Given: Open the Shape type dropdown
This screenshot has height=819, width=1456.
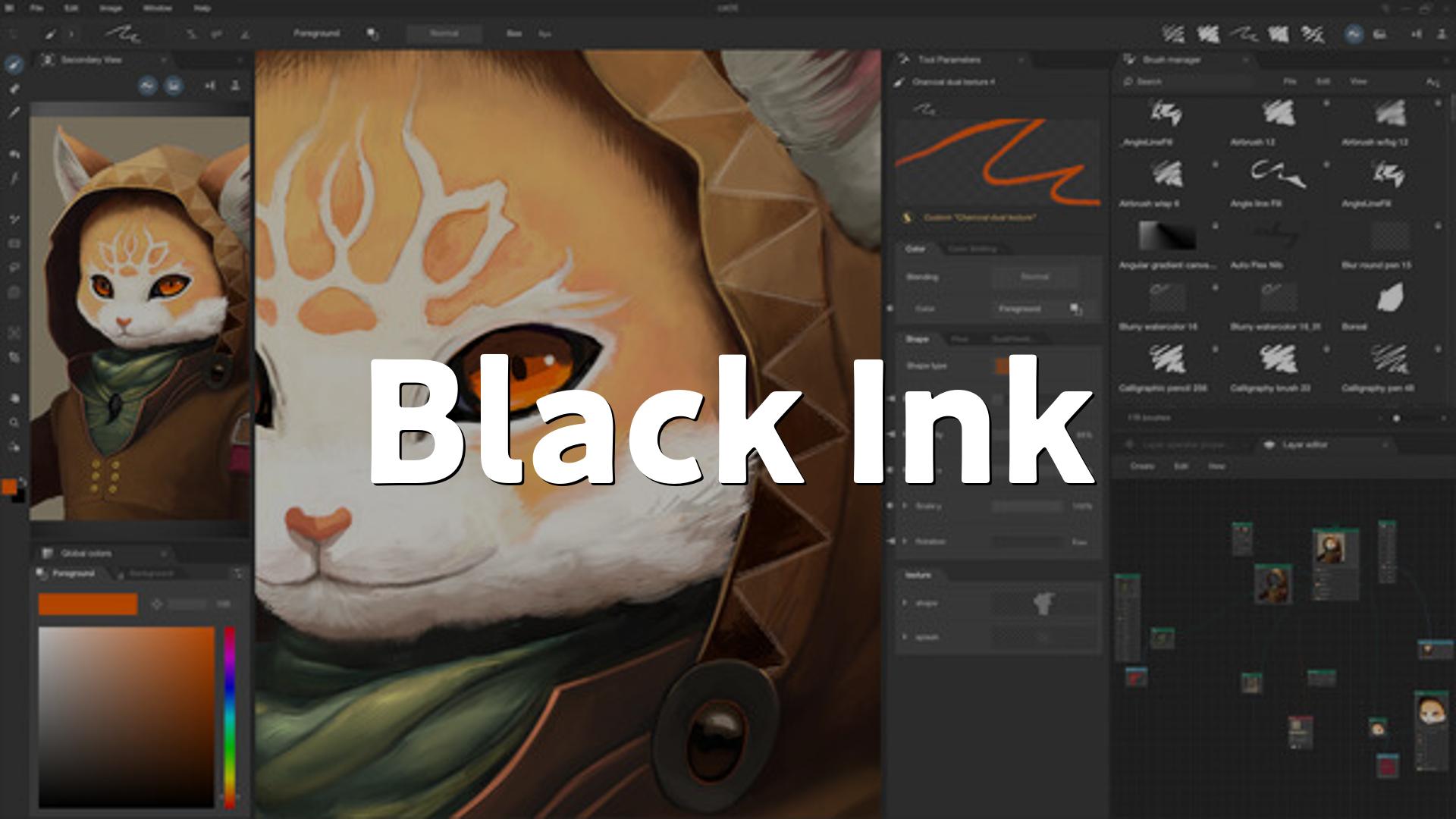Looking at the screenshot, I should [x=1003, y=366].
